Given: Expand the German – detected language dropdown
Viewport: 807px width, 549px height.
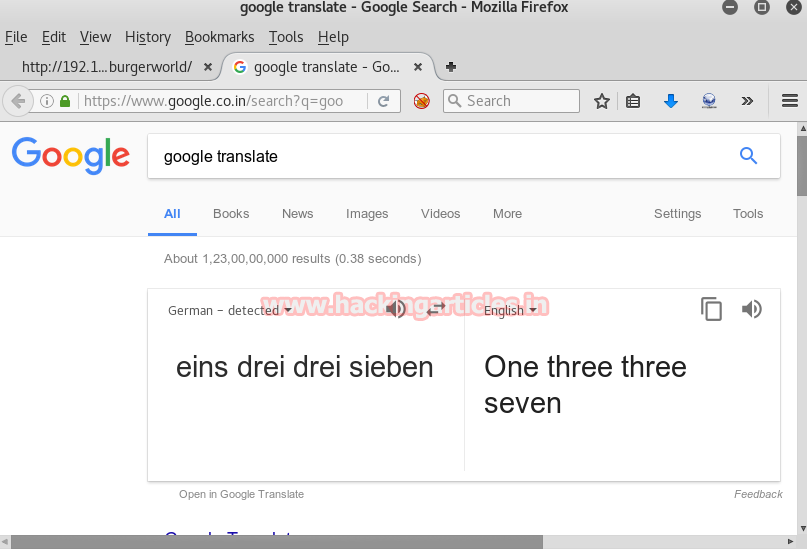Looking at the screenshot, I should pyautogui.click(x=230, y=311).
